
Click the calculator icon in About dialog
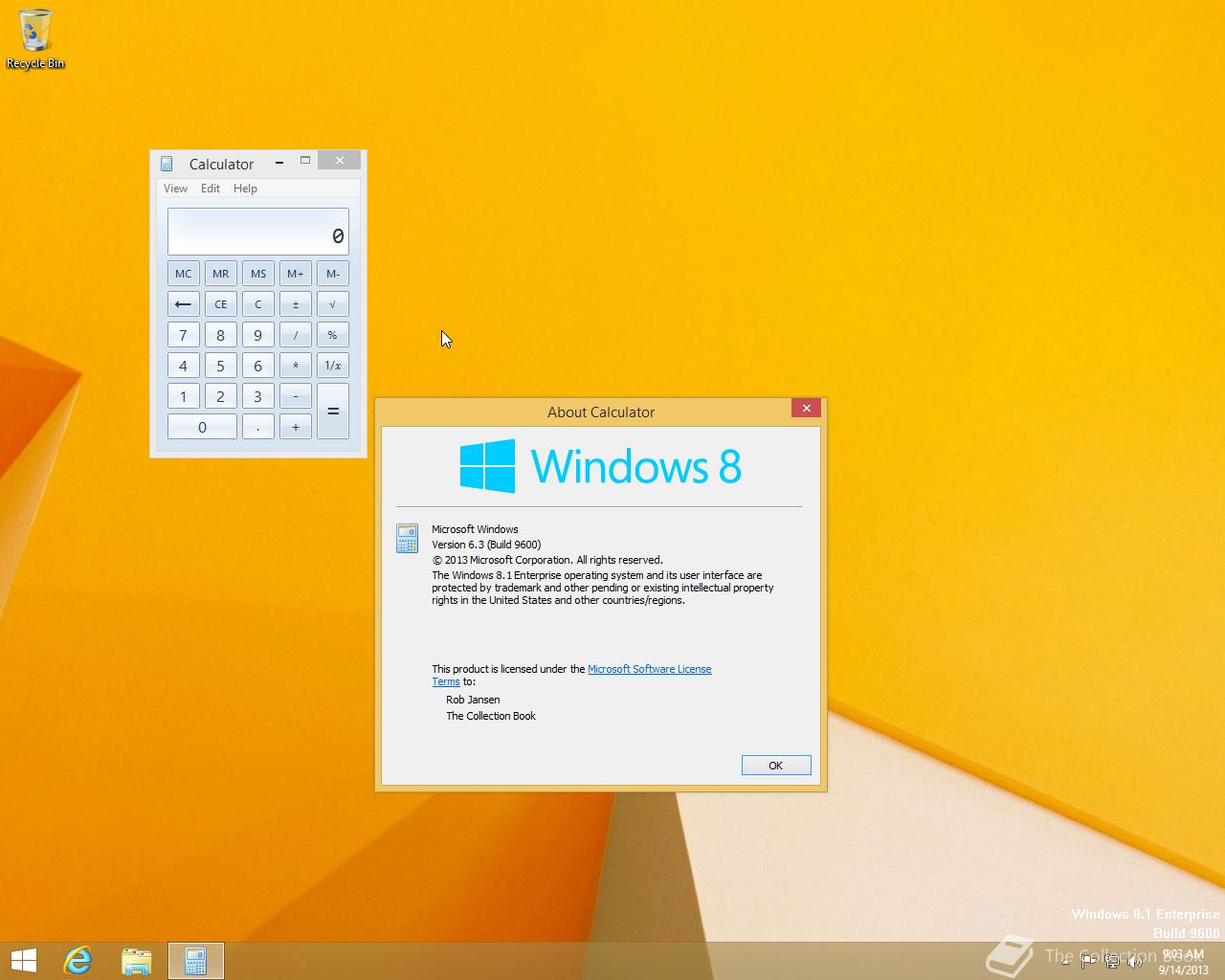pos(407,538)
